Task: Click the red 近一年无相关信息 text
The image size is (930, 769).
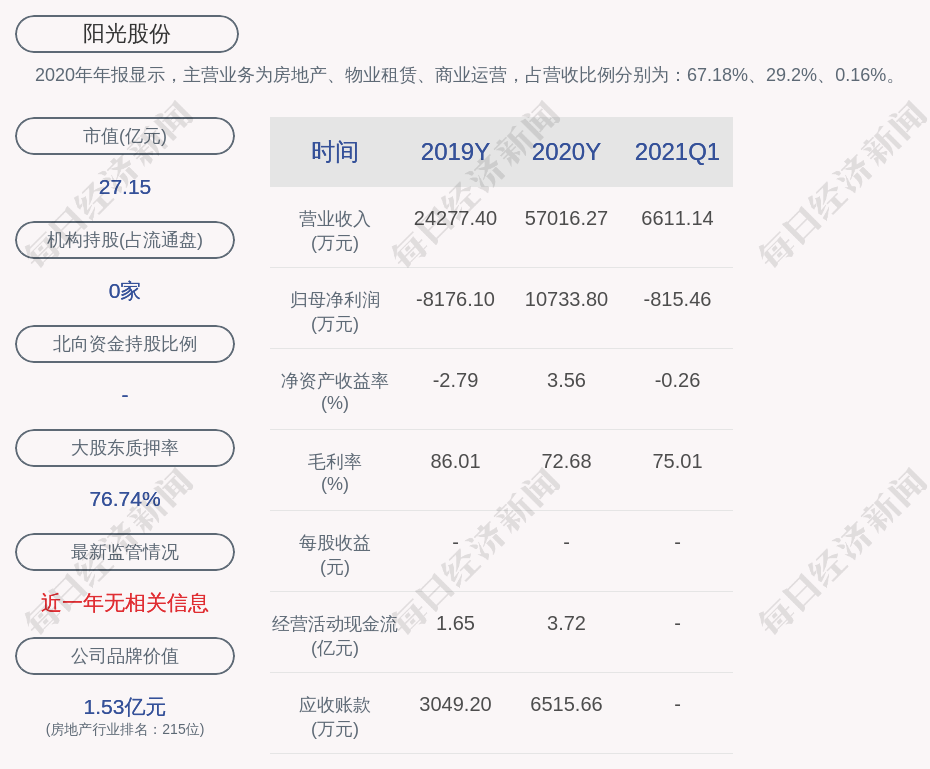Action: point(125,603)
